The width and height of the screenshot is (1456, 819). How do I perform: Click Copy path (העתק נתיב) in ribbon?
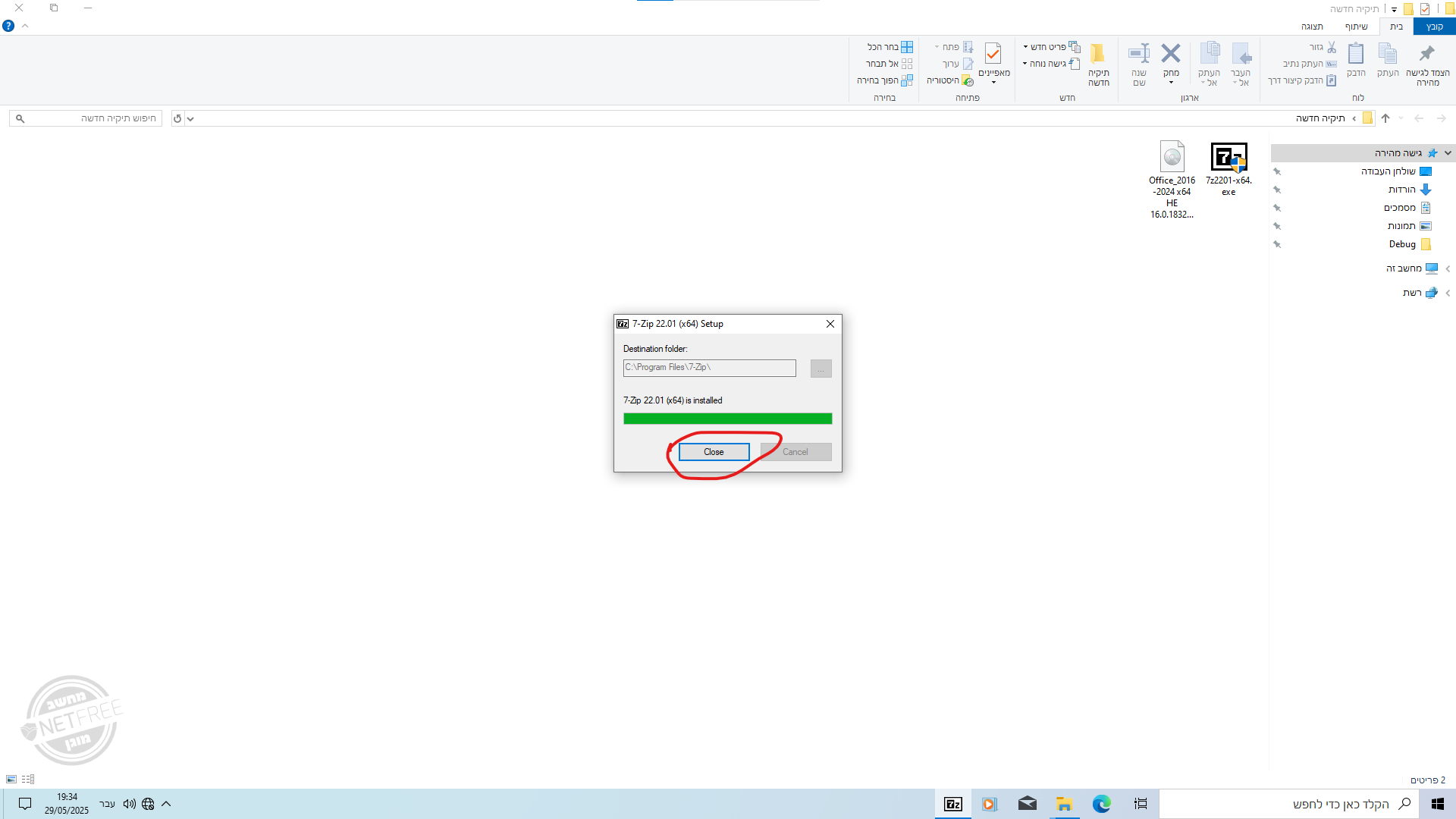(x=1310, y=64)
